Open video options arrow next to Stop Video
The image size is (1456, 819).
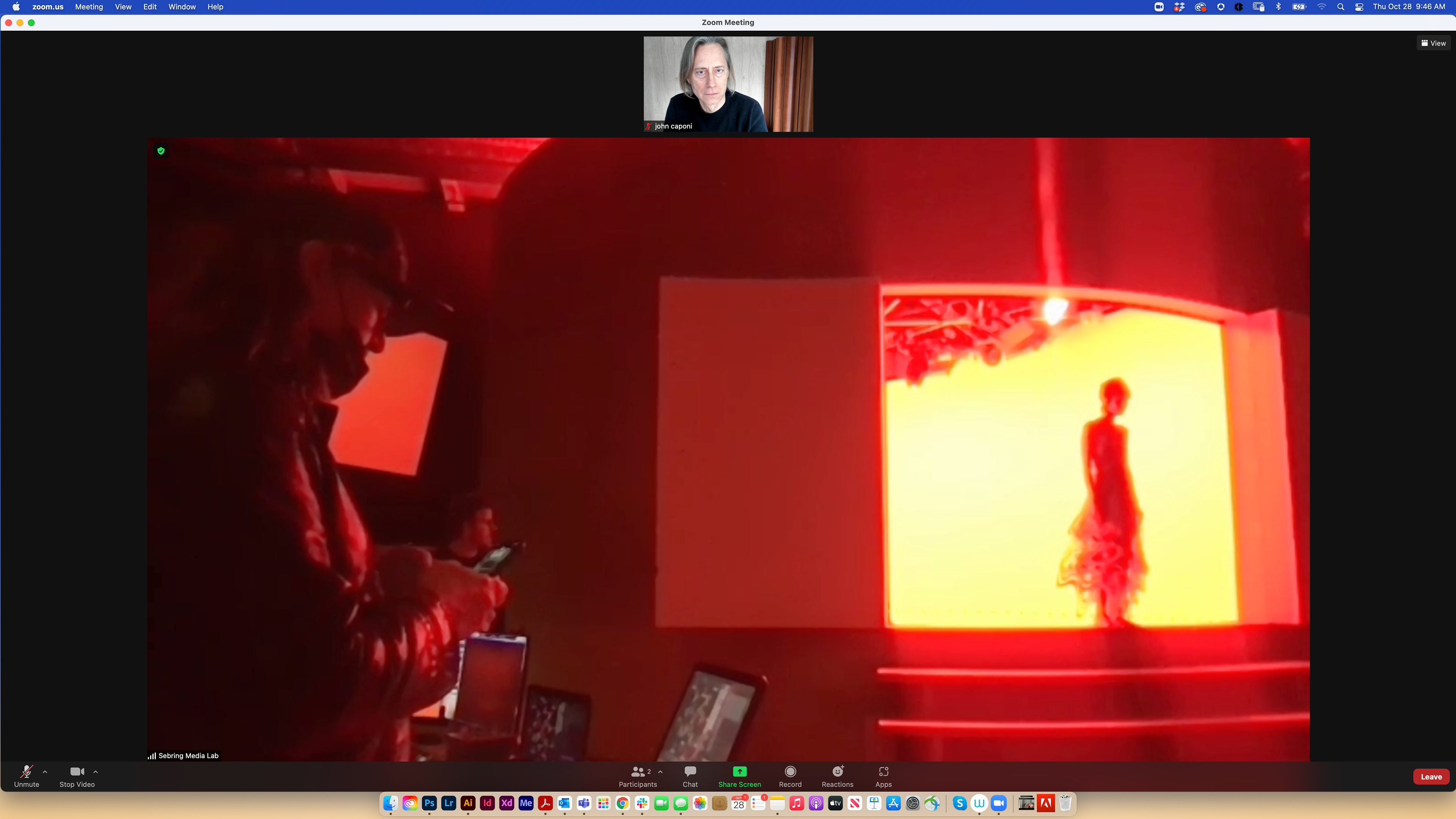point(96,772)
